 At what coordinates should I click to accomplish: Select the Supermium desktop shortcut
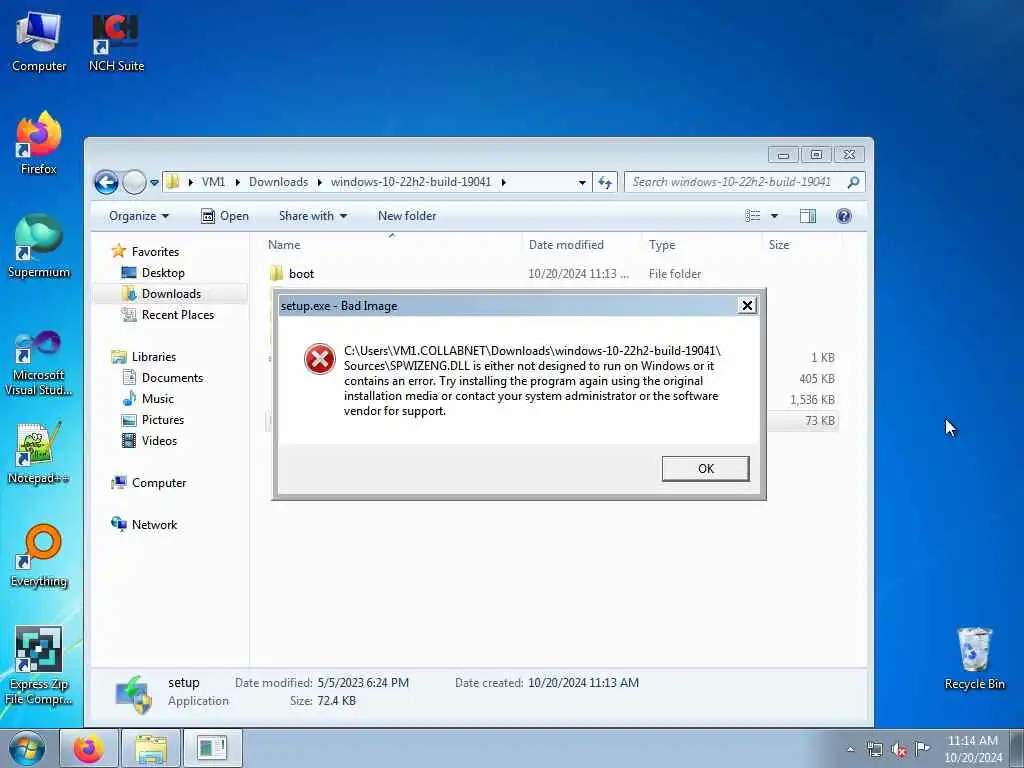pos(39,246)
